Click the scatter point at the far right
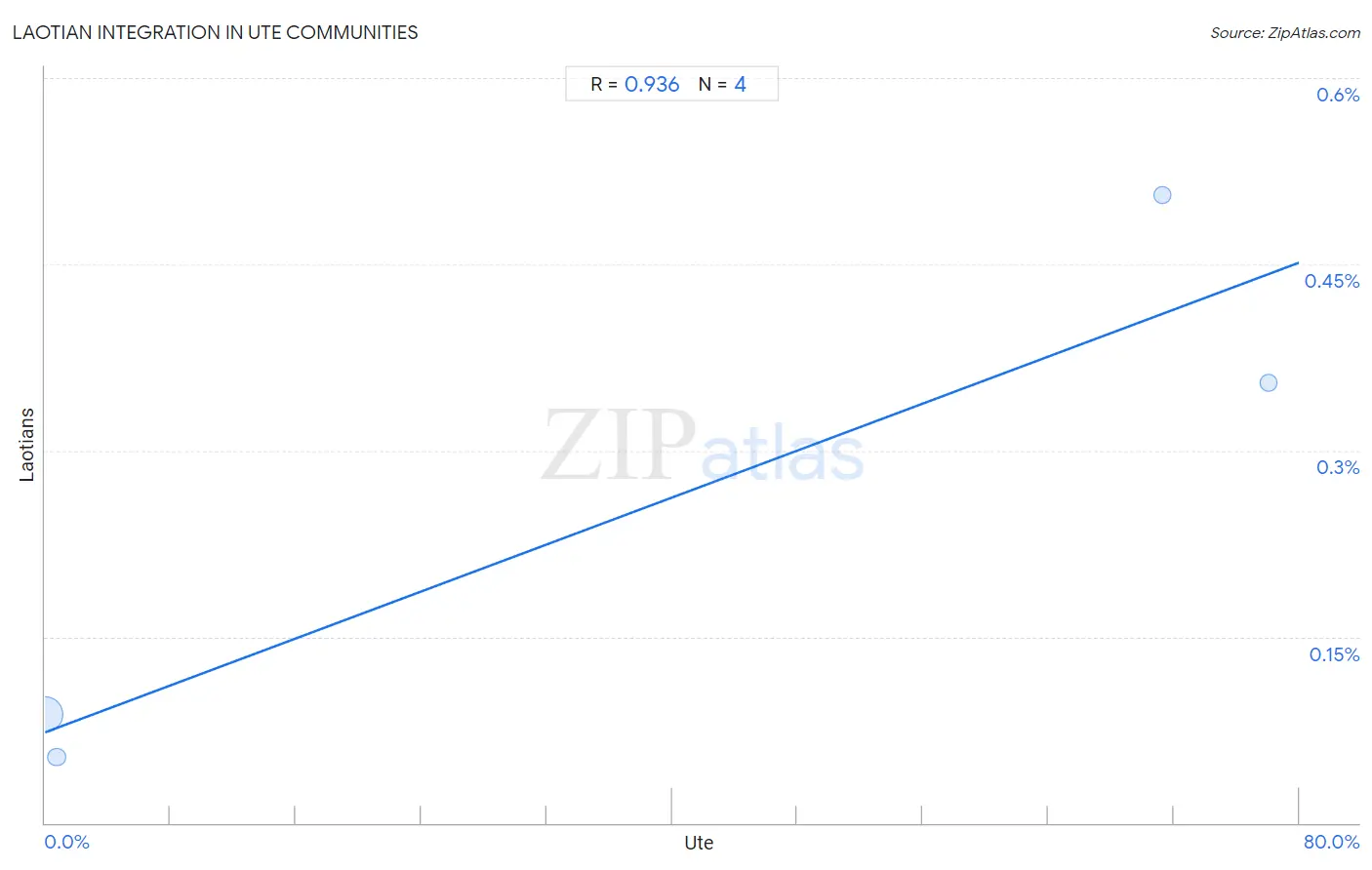 pyautogui.click(x=1269, y=382)
